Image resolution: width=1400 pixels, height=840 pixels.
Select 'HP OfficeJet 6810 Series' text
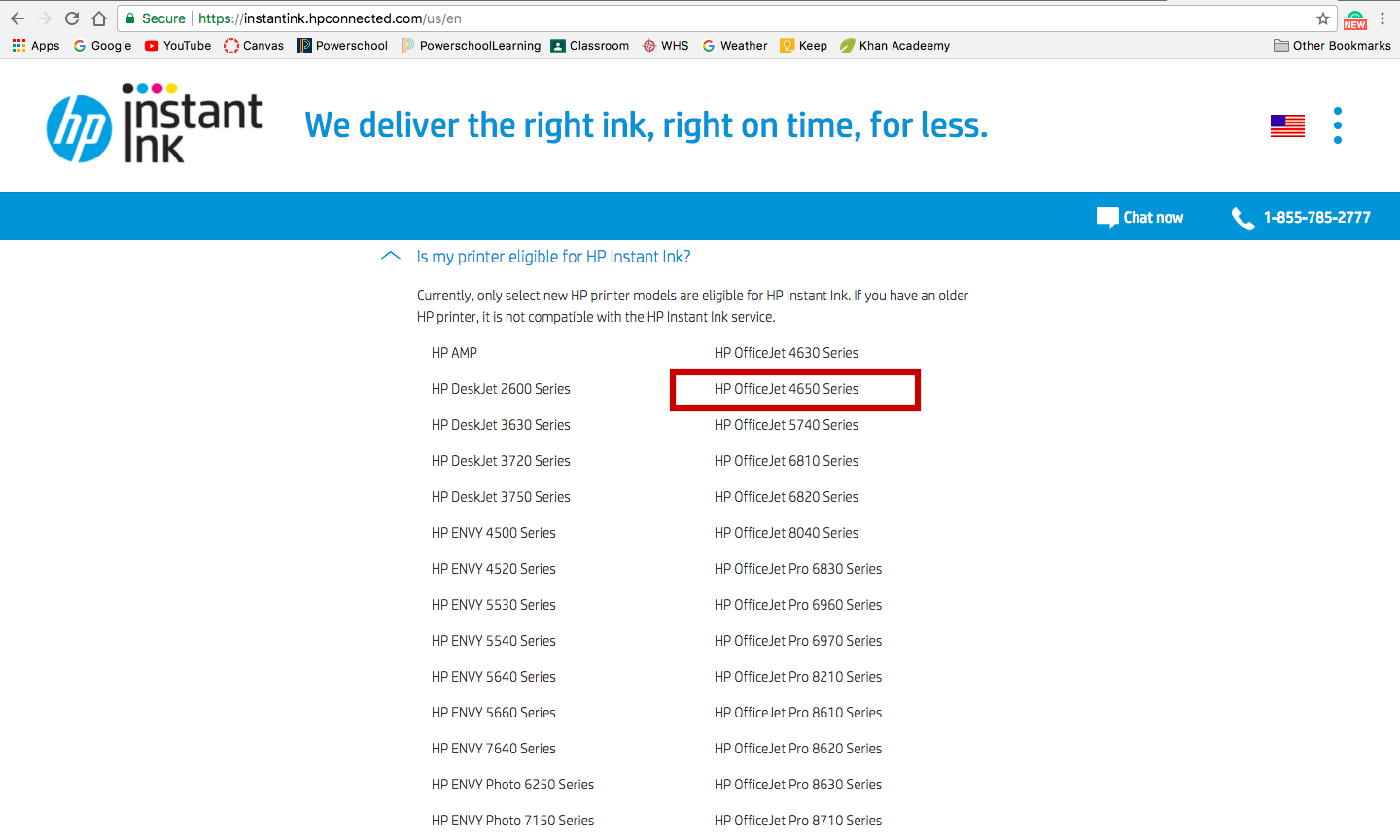click(x=787, y=461)
